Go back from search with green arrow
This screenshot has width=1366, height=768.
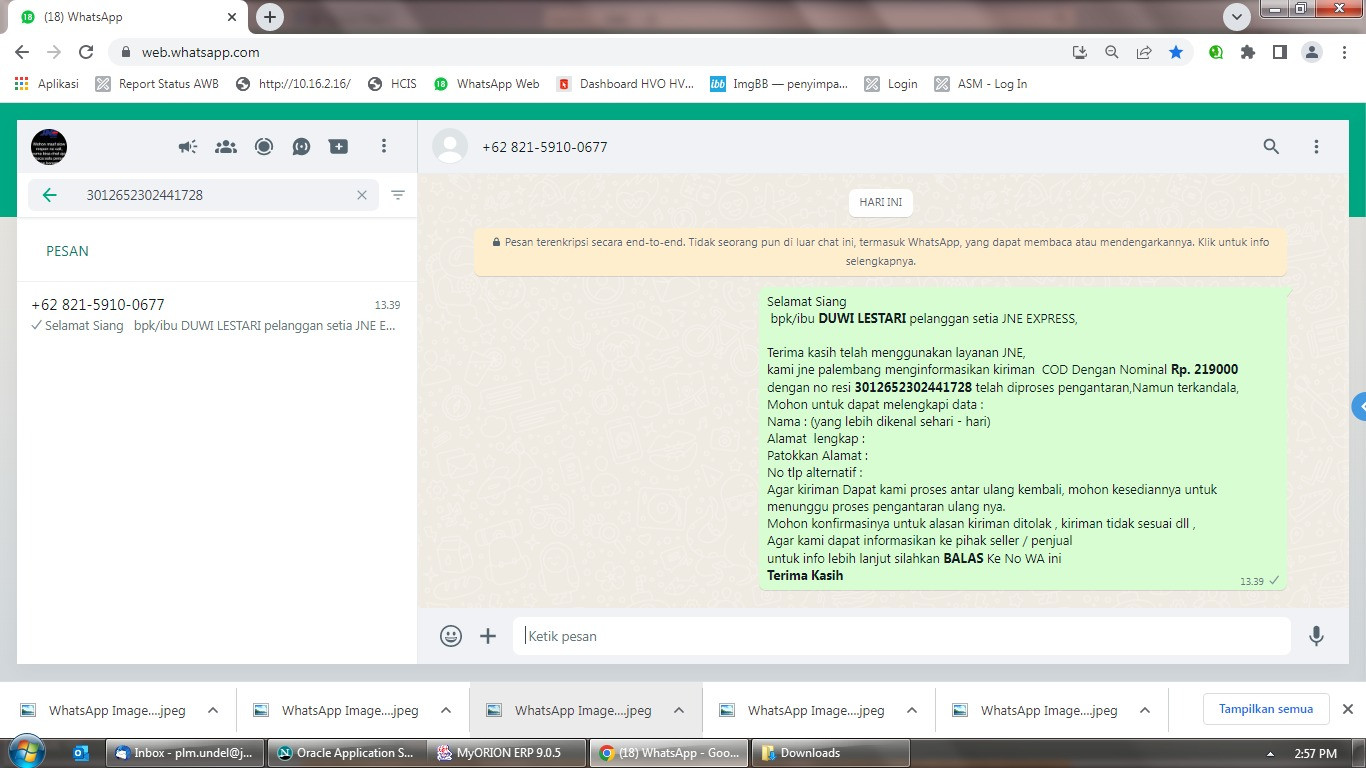pyautogui.click(x=50, y=195)
